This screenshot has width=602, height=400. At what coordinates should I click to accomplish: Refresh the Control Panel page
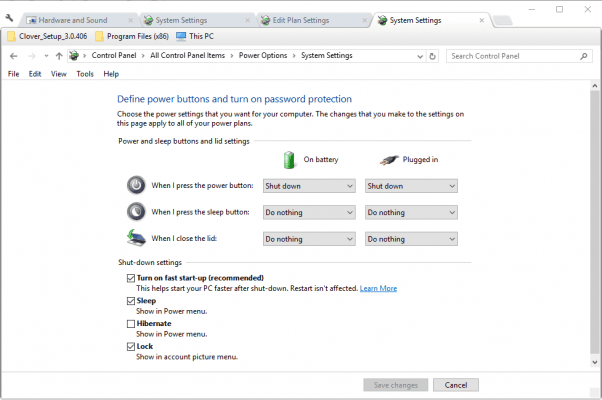click(x=432, y=56)
